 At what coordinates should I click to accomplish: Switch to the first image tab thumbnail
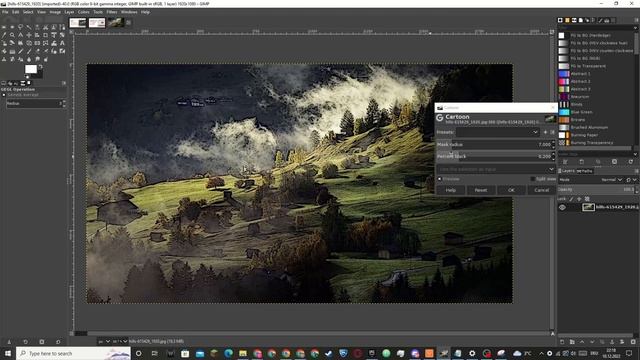tap(78, 22)
